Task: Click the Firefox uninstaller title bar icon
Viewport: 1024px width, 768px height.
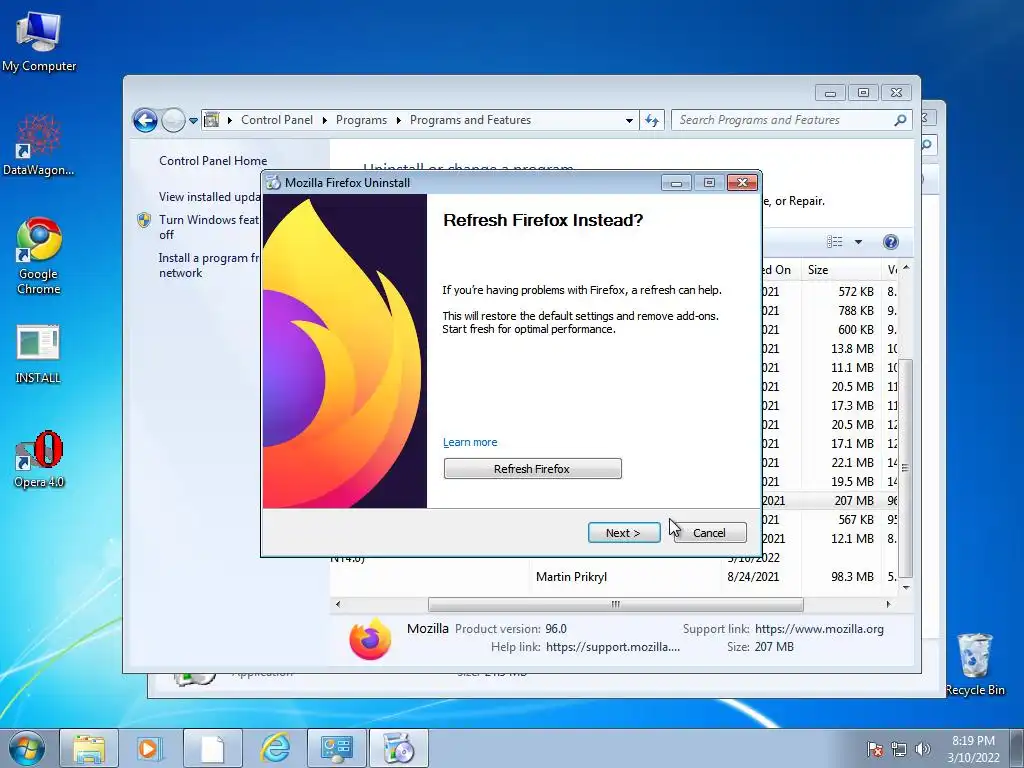Action: [274, 183]
